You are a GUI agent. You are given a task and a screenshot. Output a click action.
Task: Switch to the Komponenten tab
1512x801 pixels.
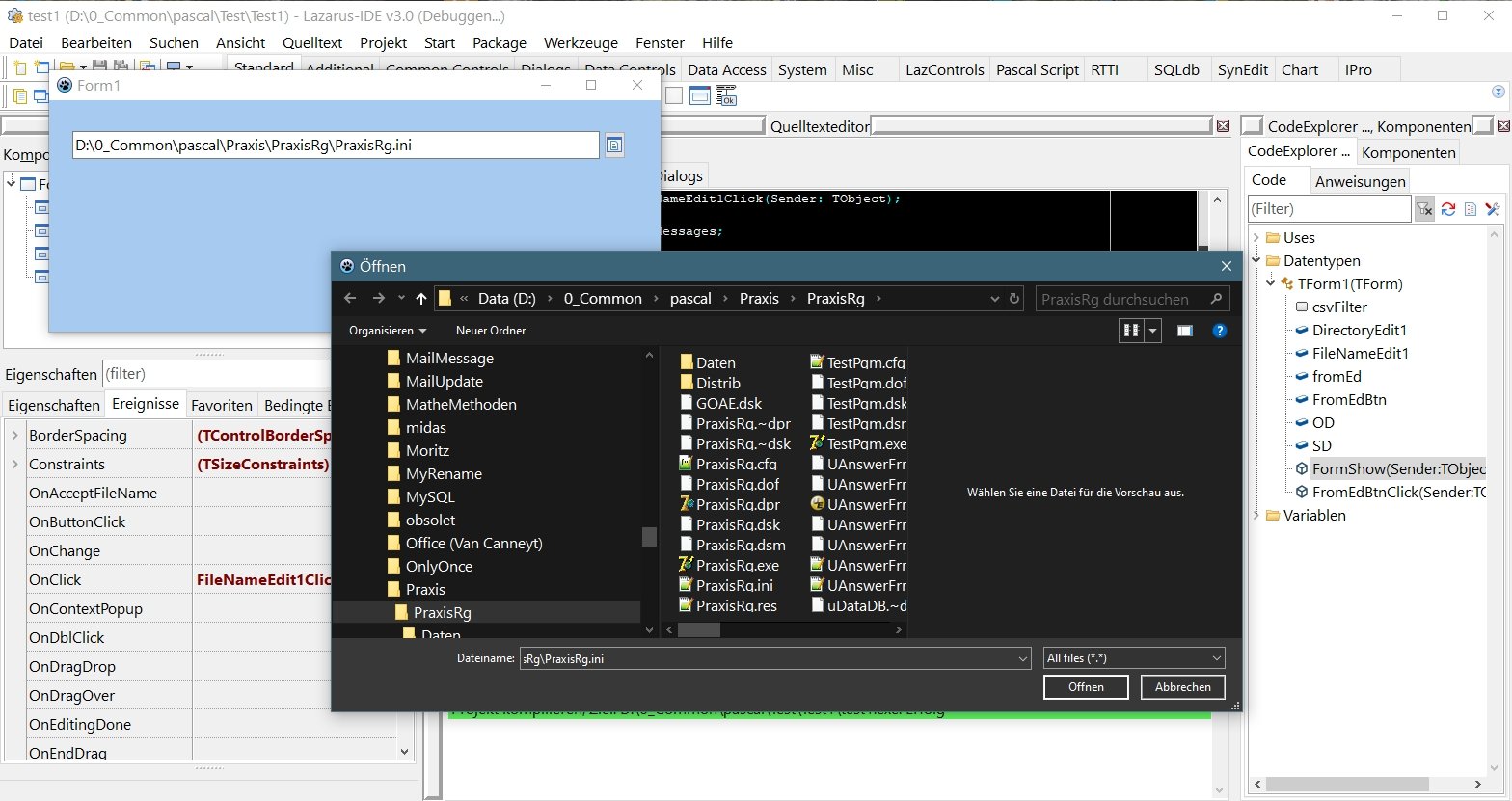(1408, 152)
